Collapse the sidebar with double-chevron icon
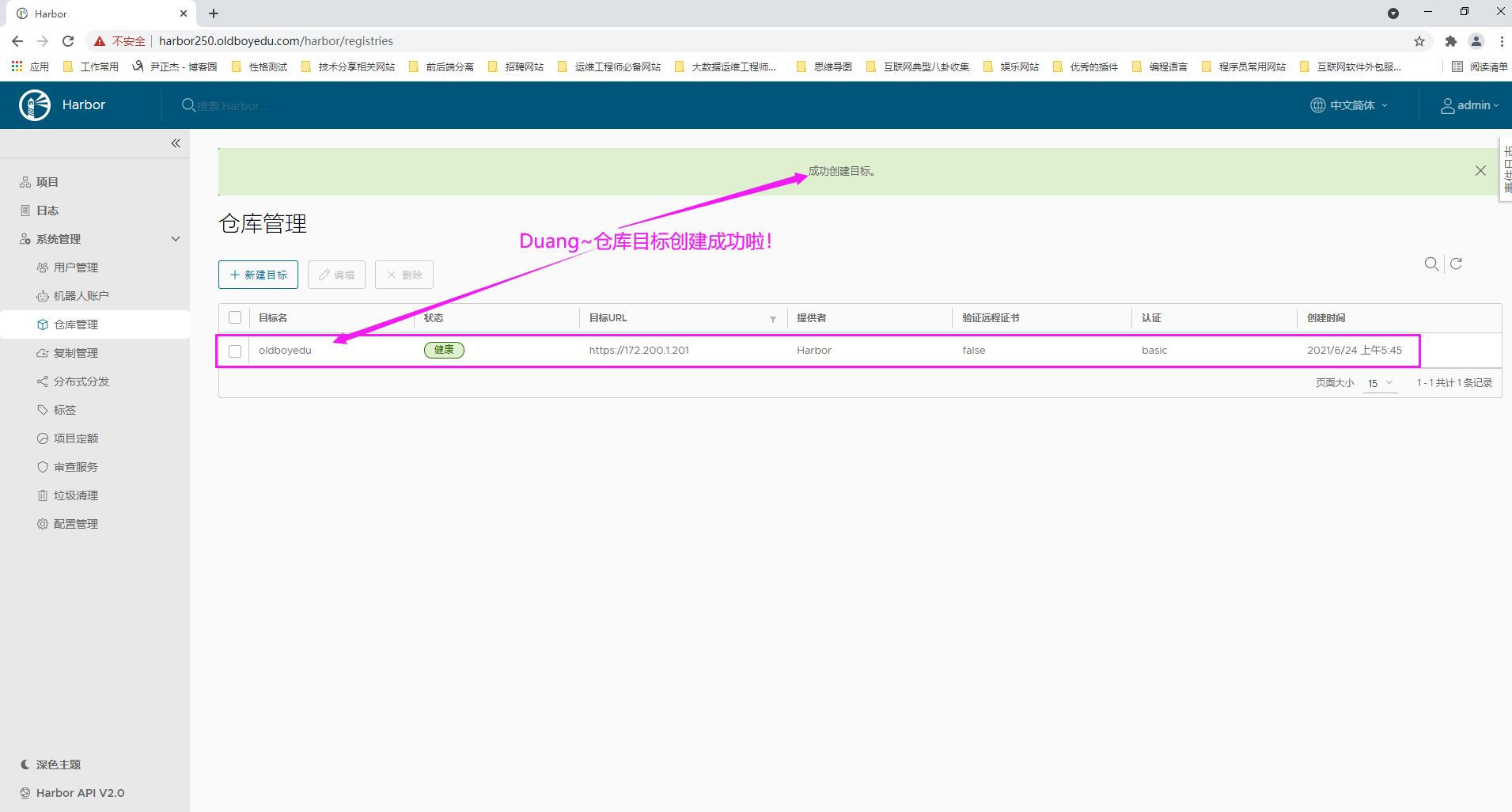Image resolution: width=1512 pixels, height=812 pixels. tap(176, 143)
